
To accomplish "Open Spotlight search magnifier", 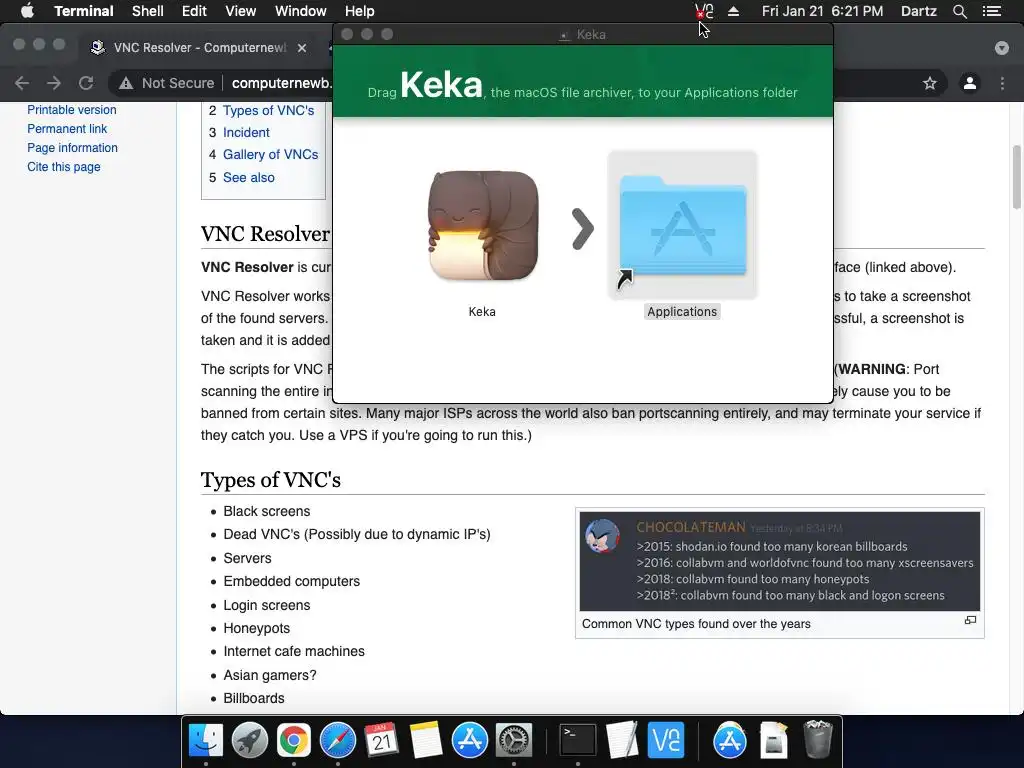I will coord(959,11).
